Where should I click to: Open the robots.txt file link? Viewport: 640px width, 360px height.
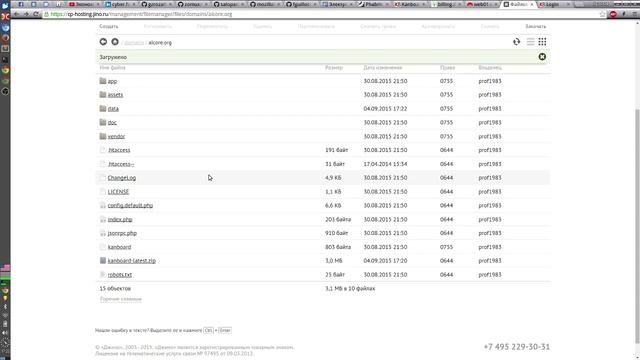tap(120, 274)
